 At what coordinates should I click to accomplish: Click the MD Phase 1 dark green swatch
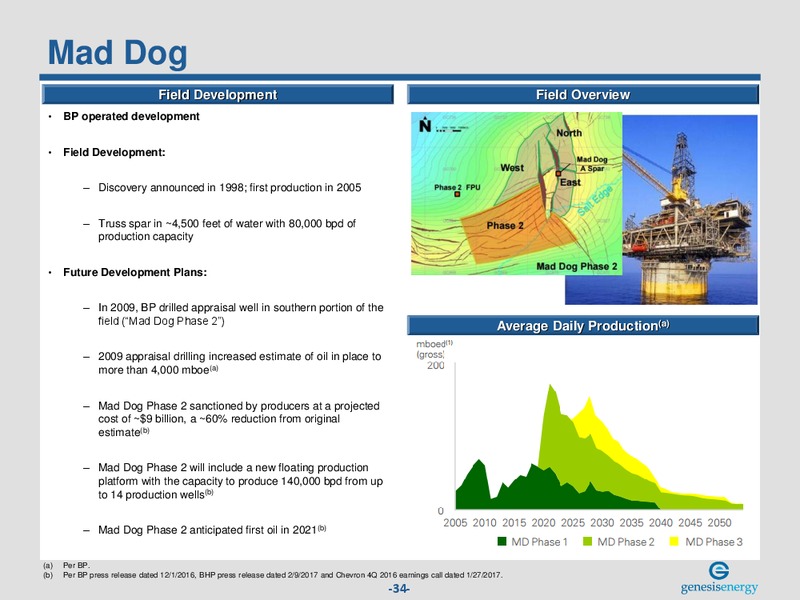pos(502,541)
